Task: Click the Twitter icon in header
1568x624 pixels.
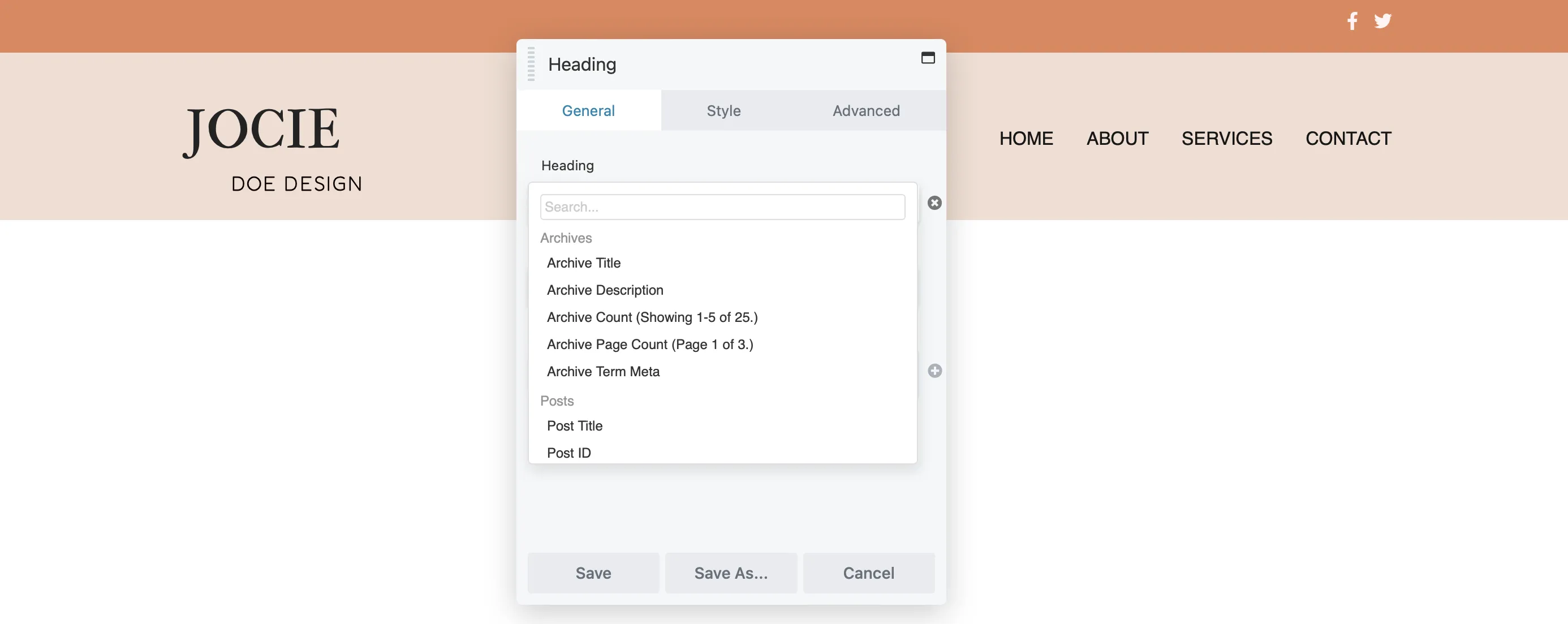Action: 1383,20
